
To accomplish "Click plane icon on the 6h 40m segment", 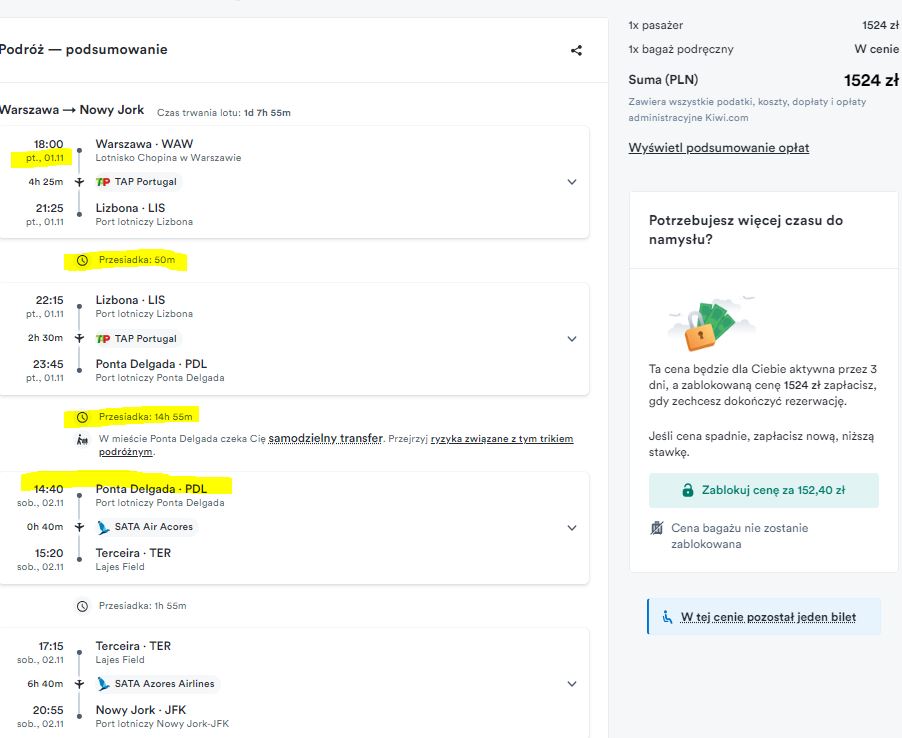I will 79,684.
